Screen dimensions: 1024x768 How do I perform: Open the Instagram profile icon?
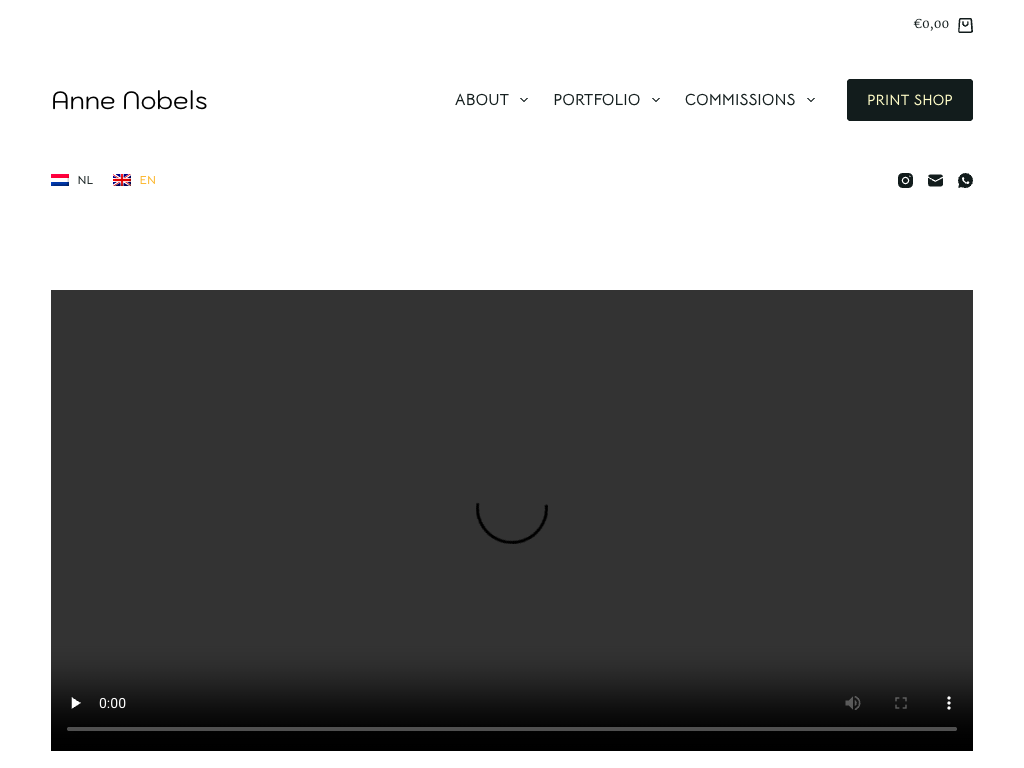click(905, 180)
